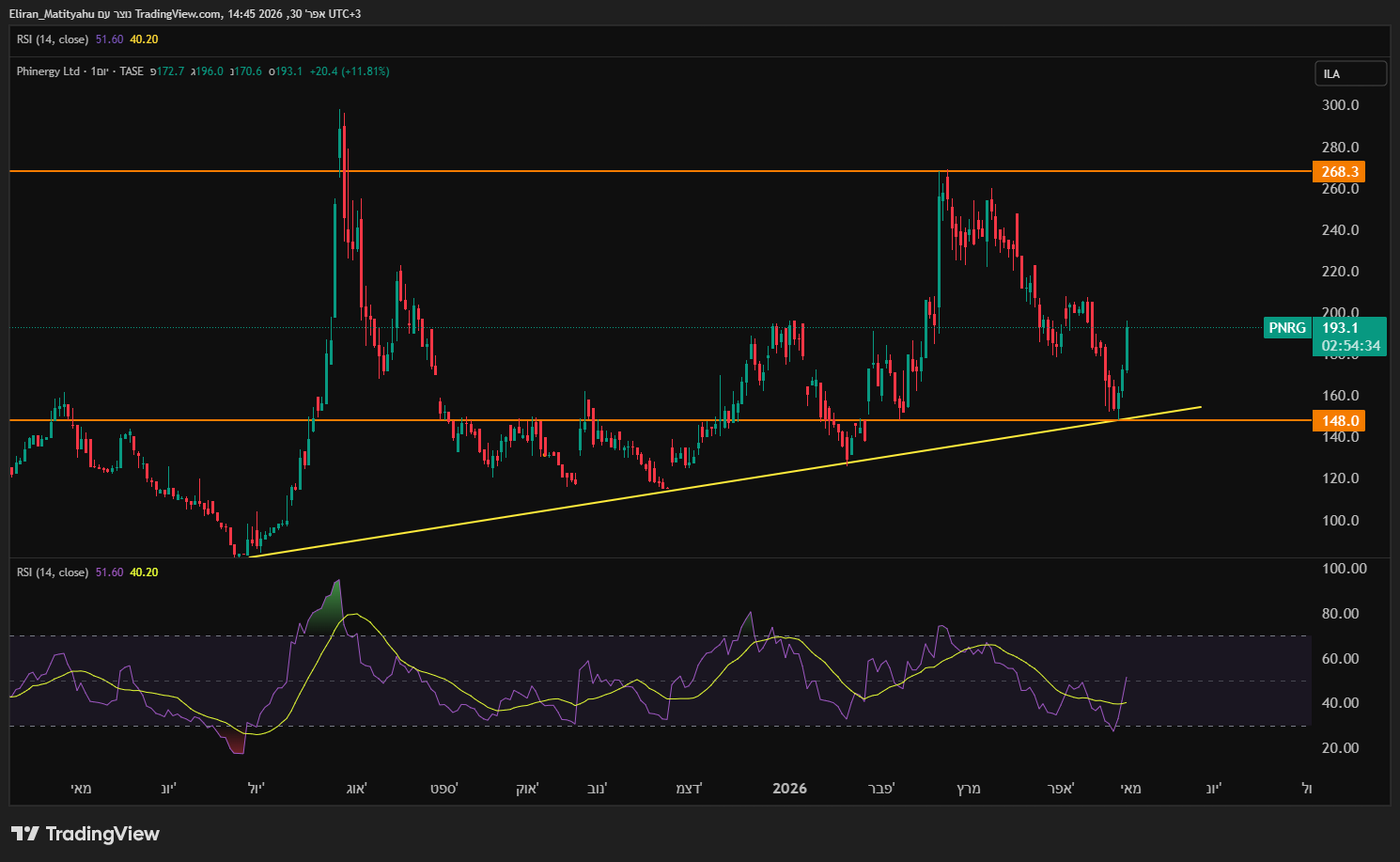
Task: Click the 193.1 current price label
Action: coord(1340,327)
